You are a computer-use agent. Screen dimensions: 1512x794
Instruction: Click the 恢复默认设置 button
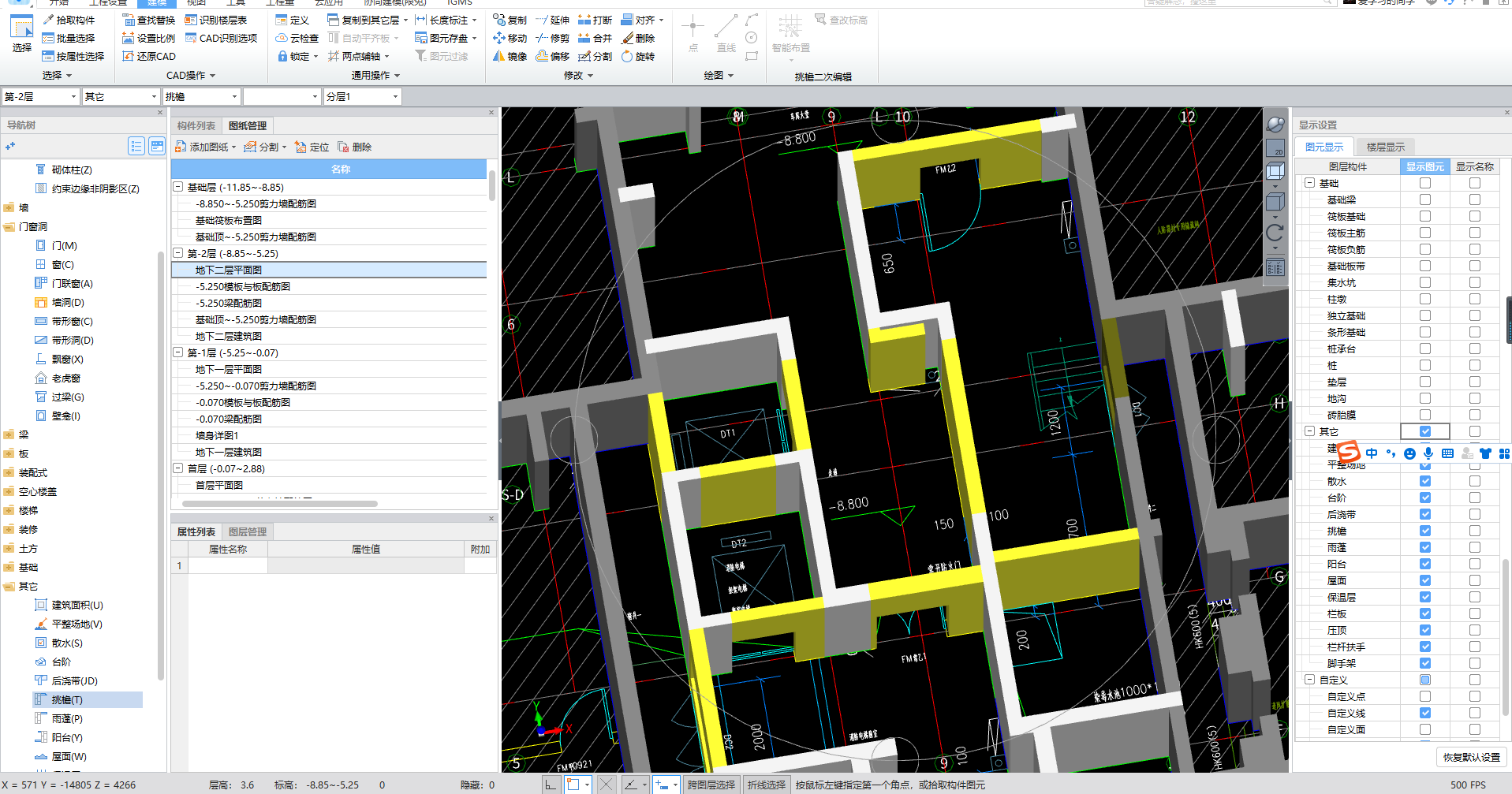pos(1472,757)
